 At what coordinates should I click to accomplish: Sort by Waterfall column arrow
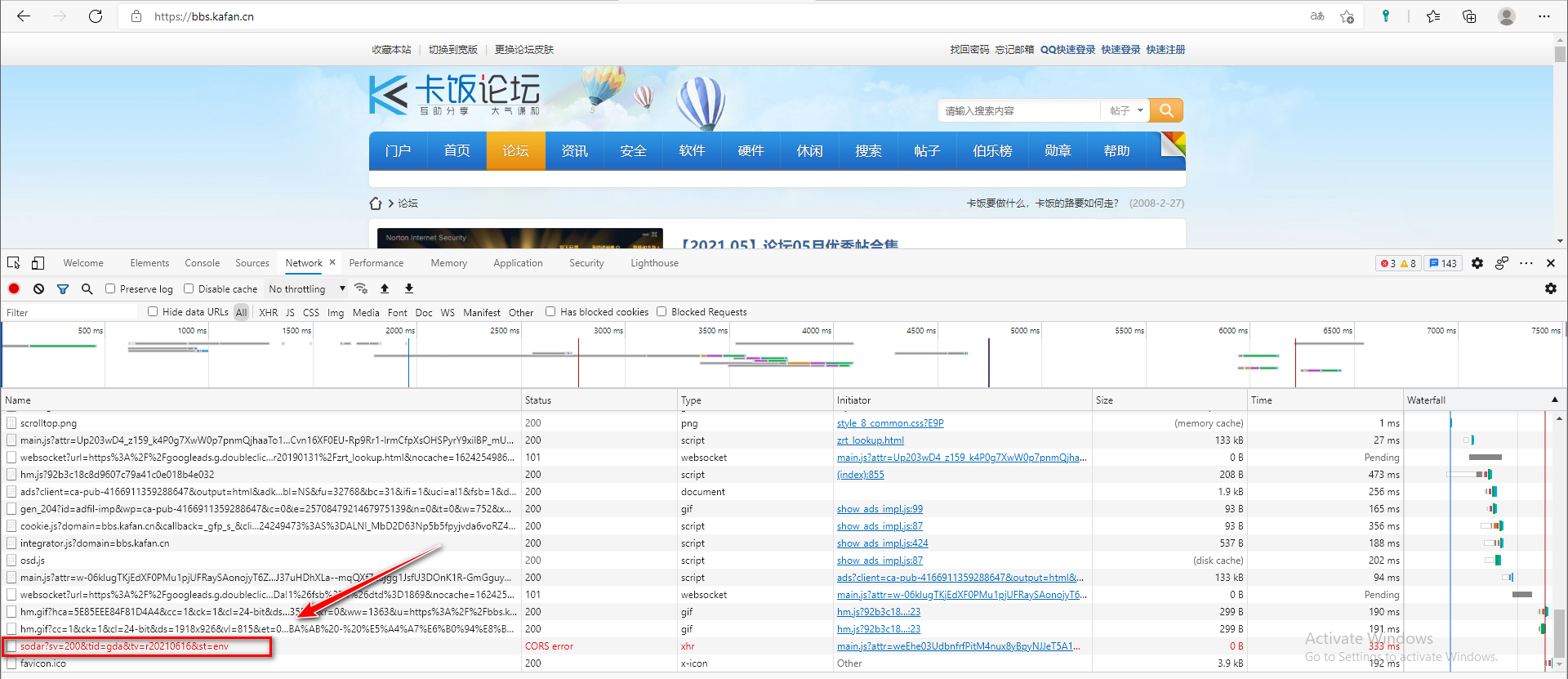point(1554,400)
